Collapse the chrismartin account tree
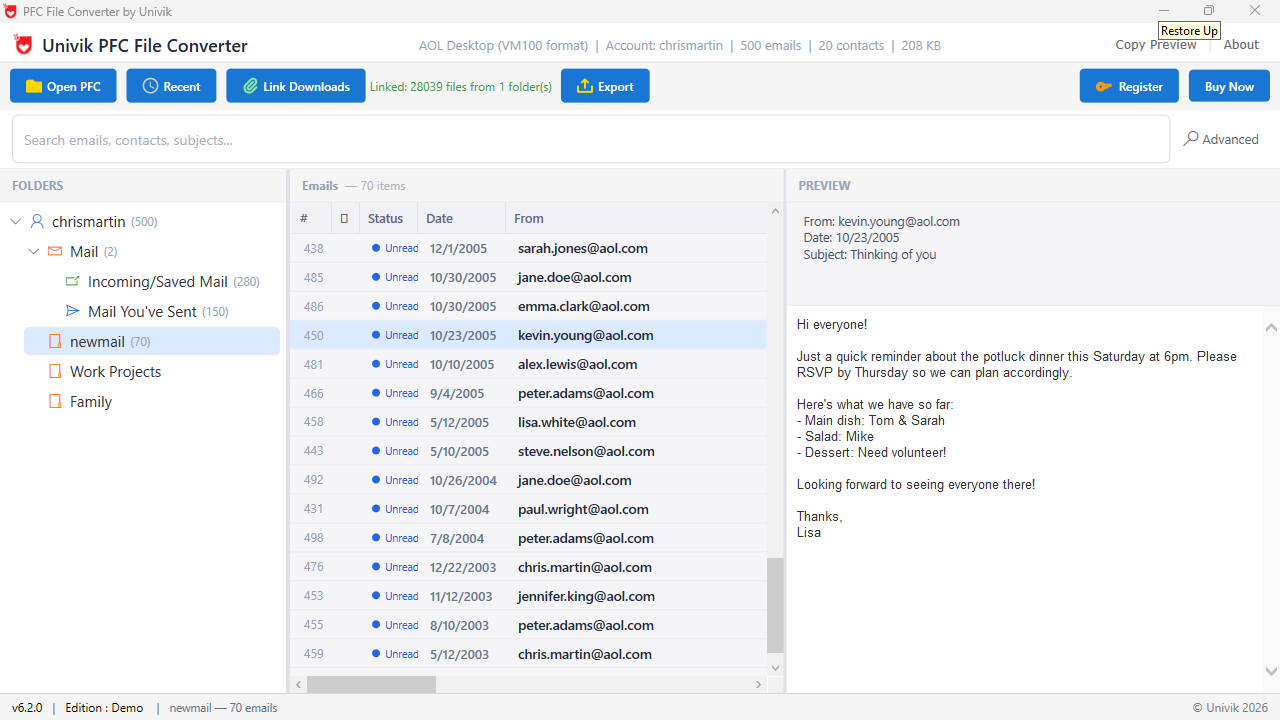The height and width of the screenshot is (720, 1280). (x=15, y=221)
